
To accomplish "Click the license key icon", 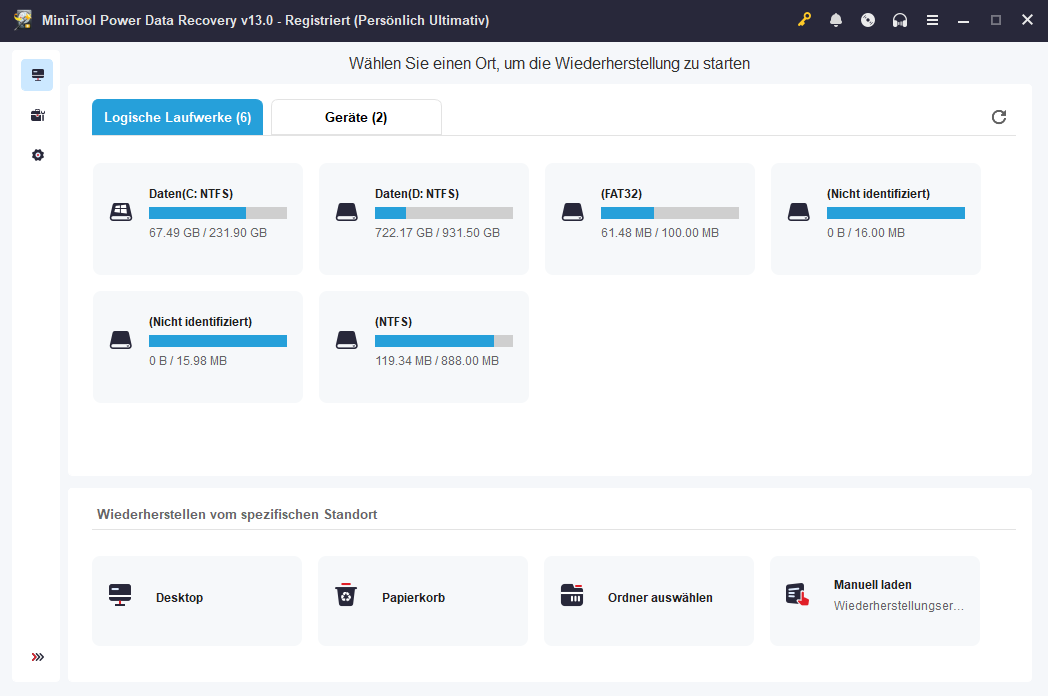I will pyautogui.click(x=804, y=20).
